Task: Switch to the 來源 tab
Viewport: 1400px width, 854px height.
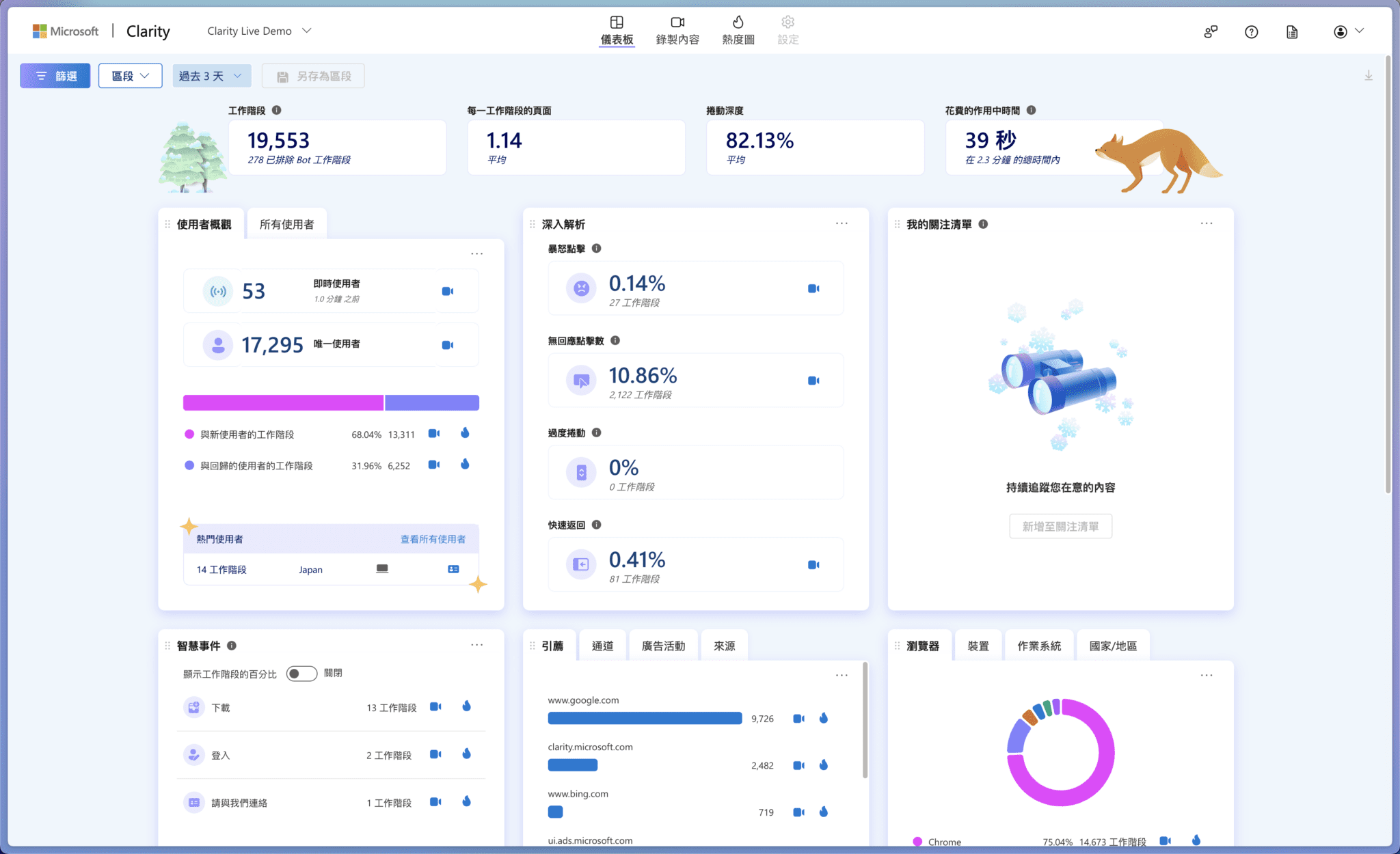Action: coord(724,644)
